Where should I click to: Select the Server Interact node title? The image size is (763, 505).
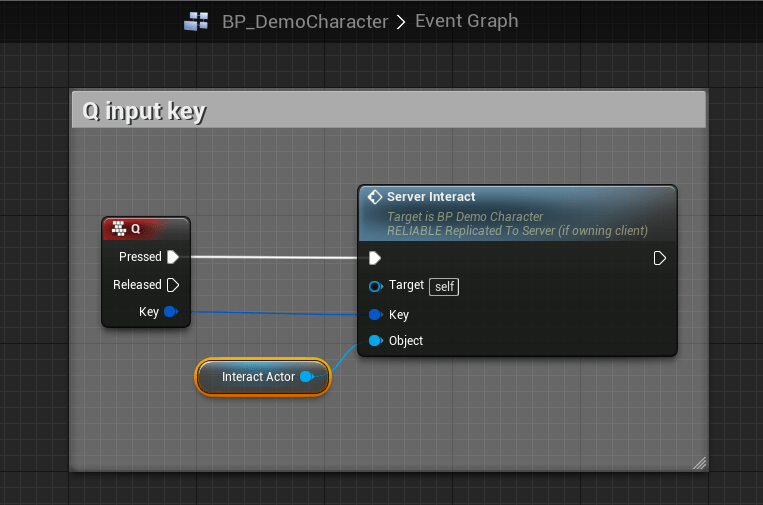[431, 197]
